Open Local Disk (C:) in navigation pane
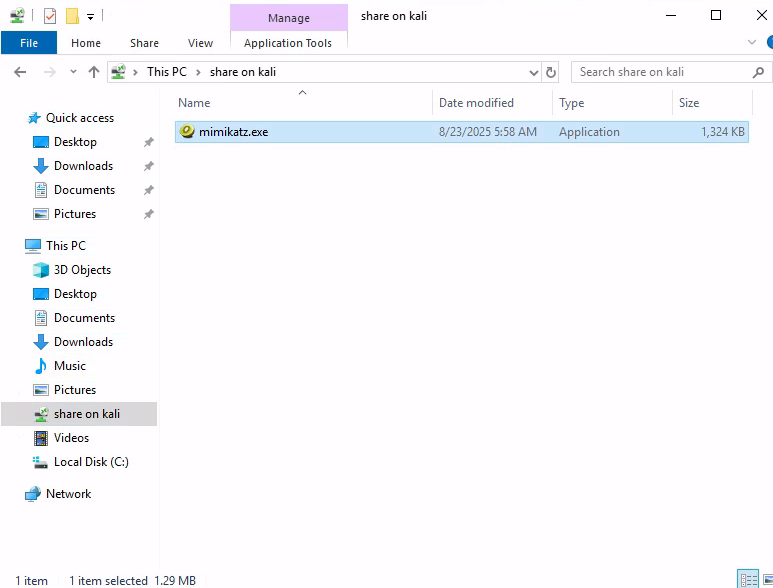This screenshot has height=588, width=773. pyautogui.click(x=90, y=462)
